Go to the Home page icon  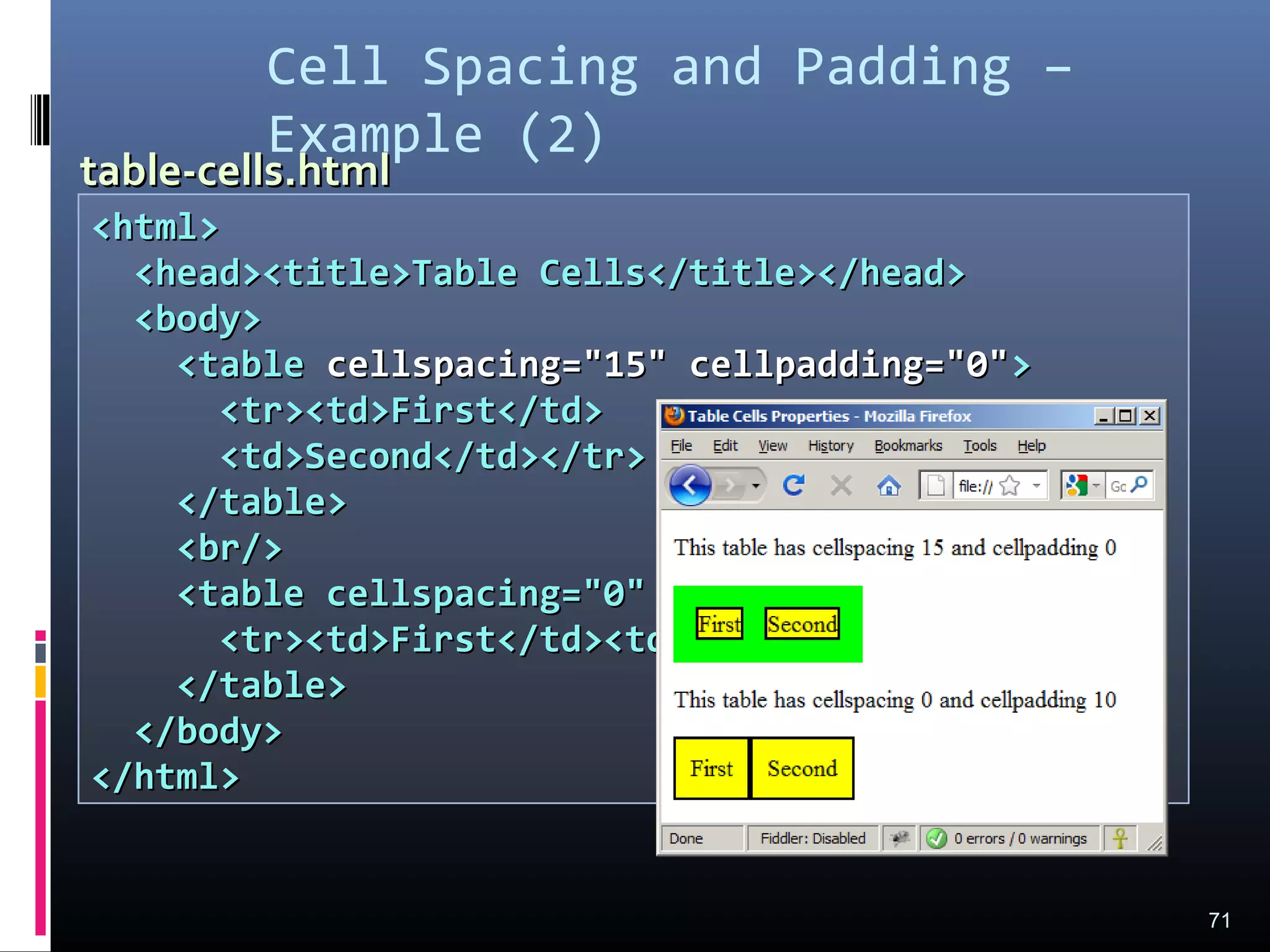coord(889,486)
